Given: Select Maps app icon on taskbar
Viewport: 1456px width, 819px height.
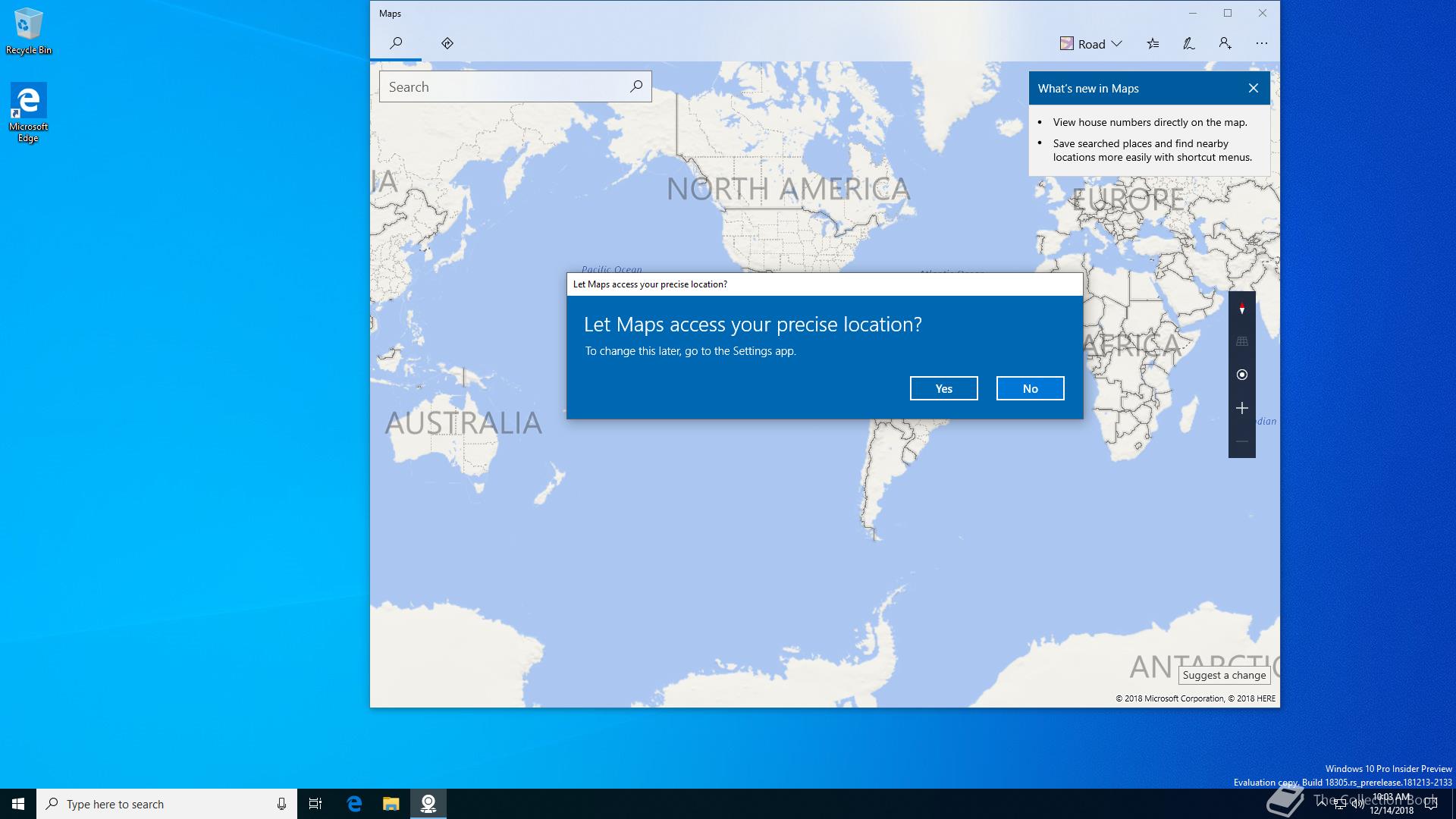Looking at the screenshot, I should 428,804.
